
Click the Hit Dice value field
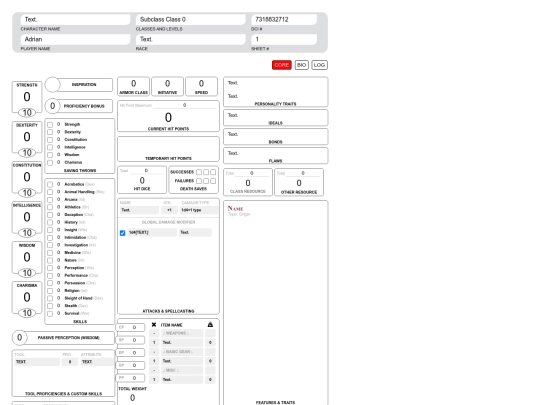[142, 180]
